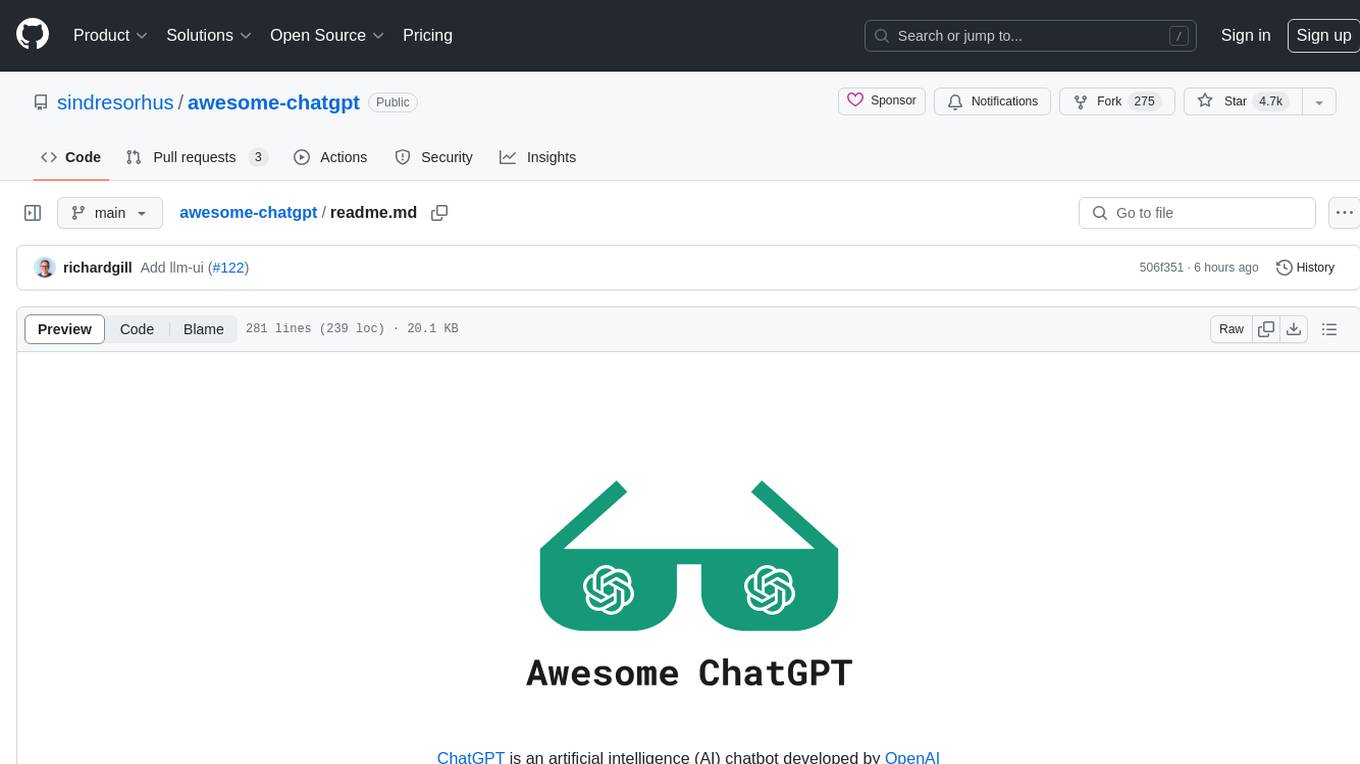1360x764 pixels.
Task: Switch to the Security tab
Action: coord(434,157)
